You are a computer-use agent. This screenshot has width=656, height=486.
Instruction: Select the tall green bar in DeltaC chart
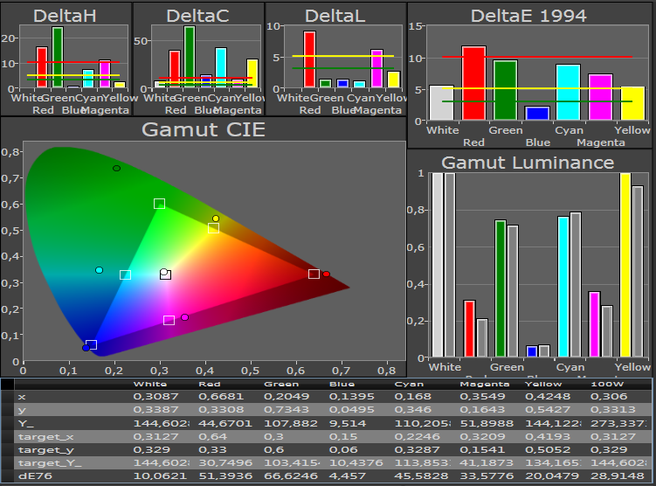click(190, 57)
